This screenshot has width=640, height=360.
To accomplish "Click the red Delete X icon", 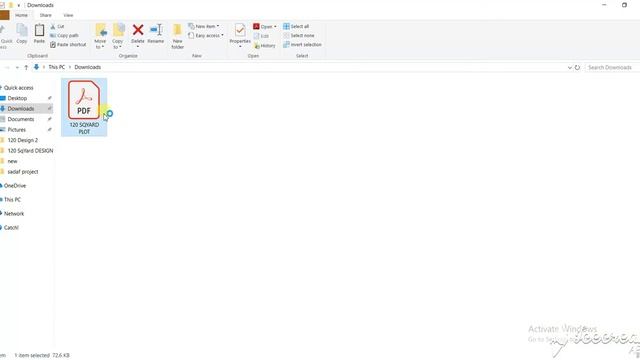I will [138, 30].
